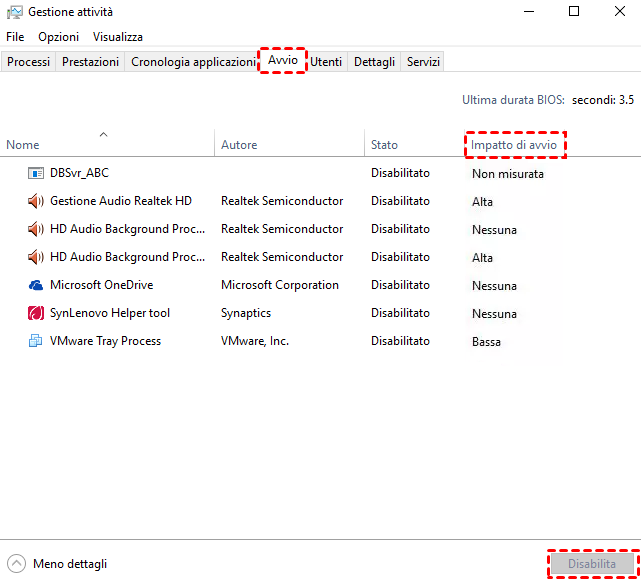
Task: Open the Opzioni menu
Action: pos(58,37)
